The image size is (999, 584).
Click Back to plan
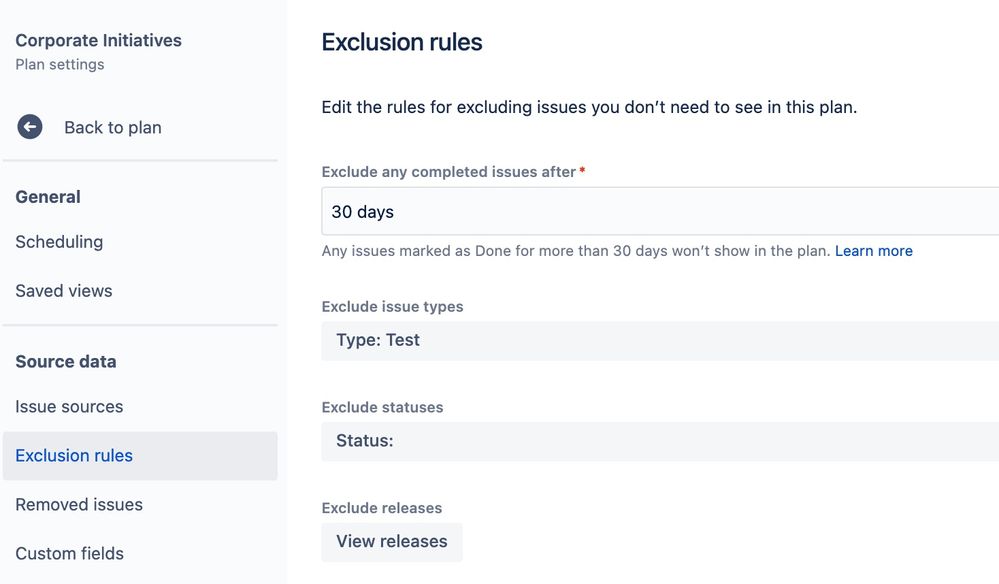[x=112, y=127]
